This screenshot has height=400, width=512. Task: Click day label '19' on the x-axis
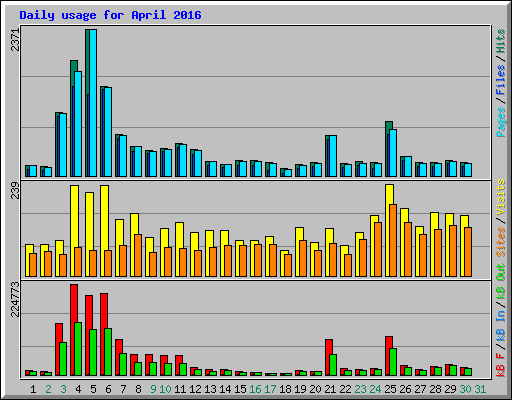(x=300, y=389)
